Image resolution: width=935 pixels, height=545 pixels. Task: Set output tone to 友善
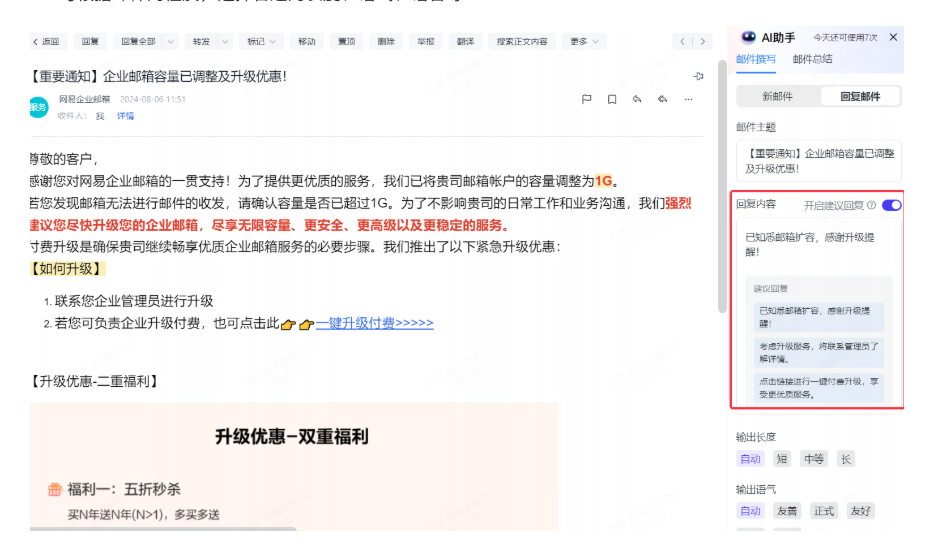[787, 510]
